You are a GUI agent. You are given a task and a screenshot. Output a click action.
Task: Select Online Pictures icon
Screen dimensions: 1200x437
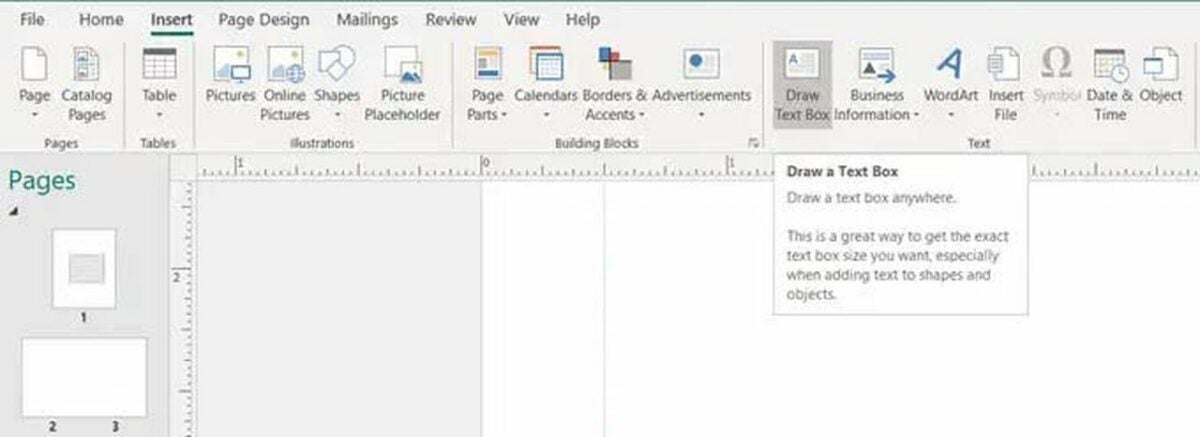click(285, 83)
